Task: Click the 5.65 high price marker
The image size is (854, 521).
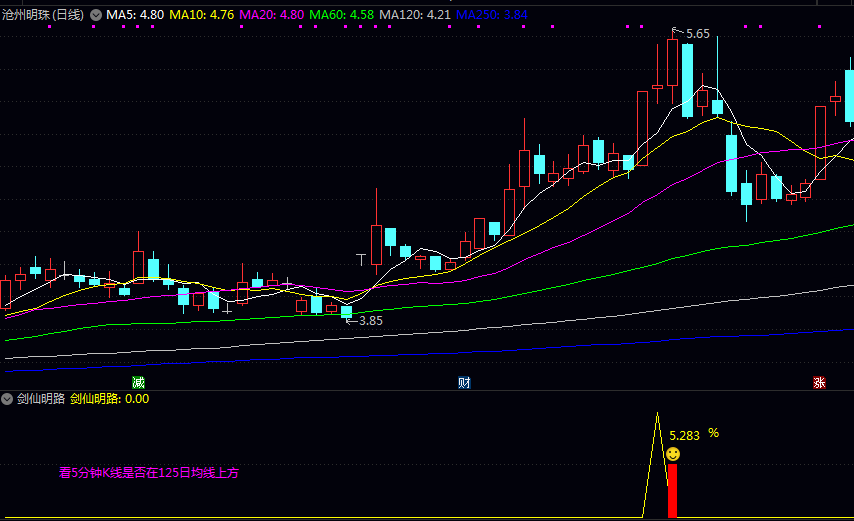Action: coord(696,34)
